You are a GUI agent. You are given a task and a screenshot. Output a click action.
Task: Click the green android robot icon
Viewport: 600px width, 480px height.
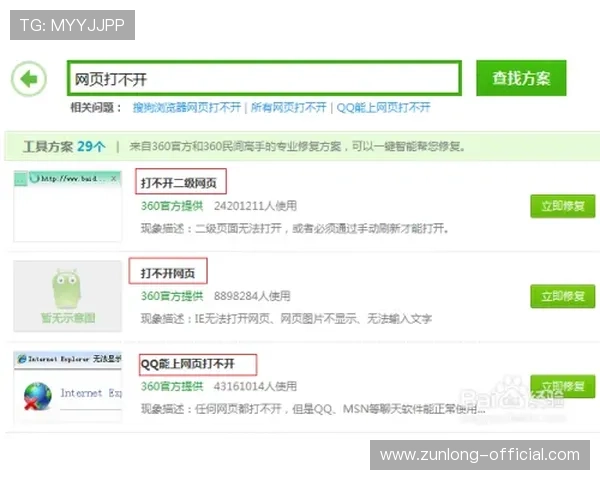click(x=66, y=289)
